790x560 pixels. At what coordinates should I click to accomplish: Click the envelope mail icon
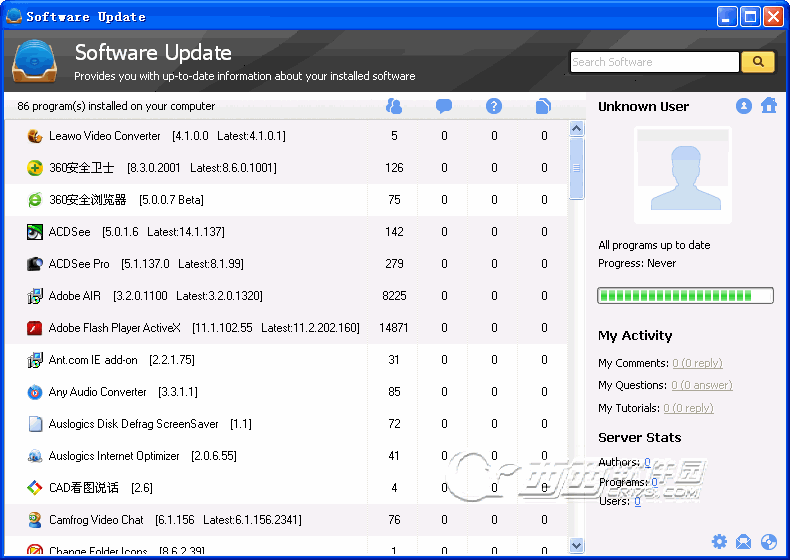[x=743, y=542]
